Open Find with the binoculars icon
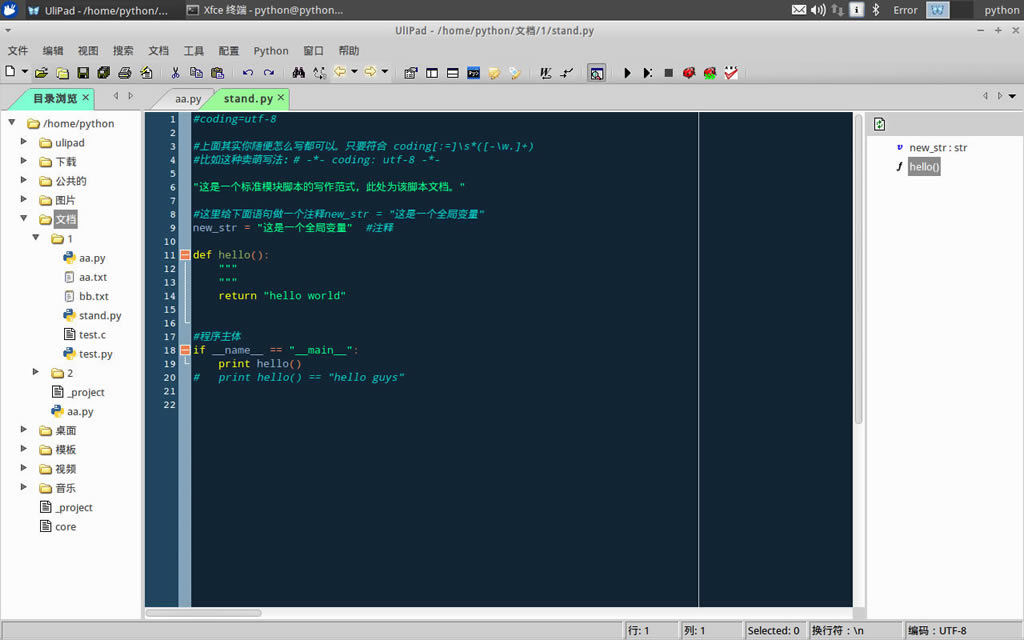 (298, 73)
